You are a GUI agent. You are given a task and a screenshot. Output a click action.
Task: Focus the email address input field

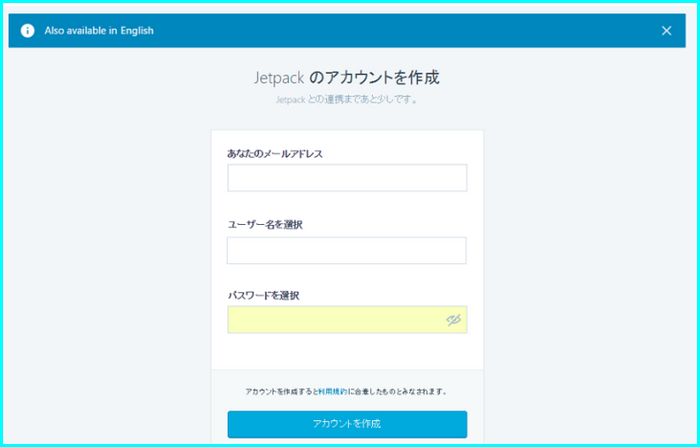point(347,178)
